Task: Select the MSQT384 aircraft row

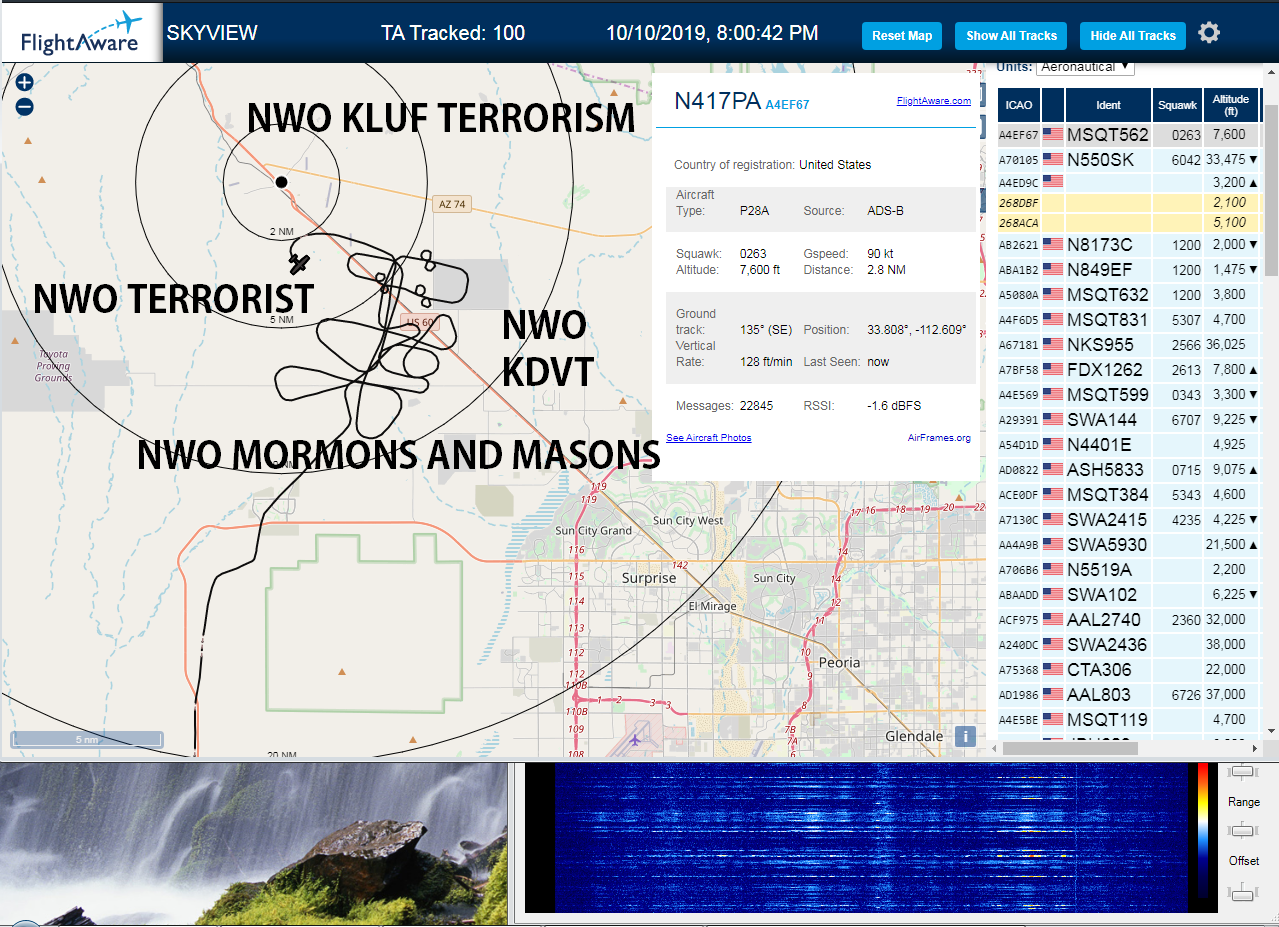Action: pyautogui.click(x=1129, y=494)
